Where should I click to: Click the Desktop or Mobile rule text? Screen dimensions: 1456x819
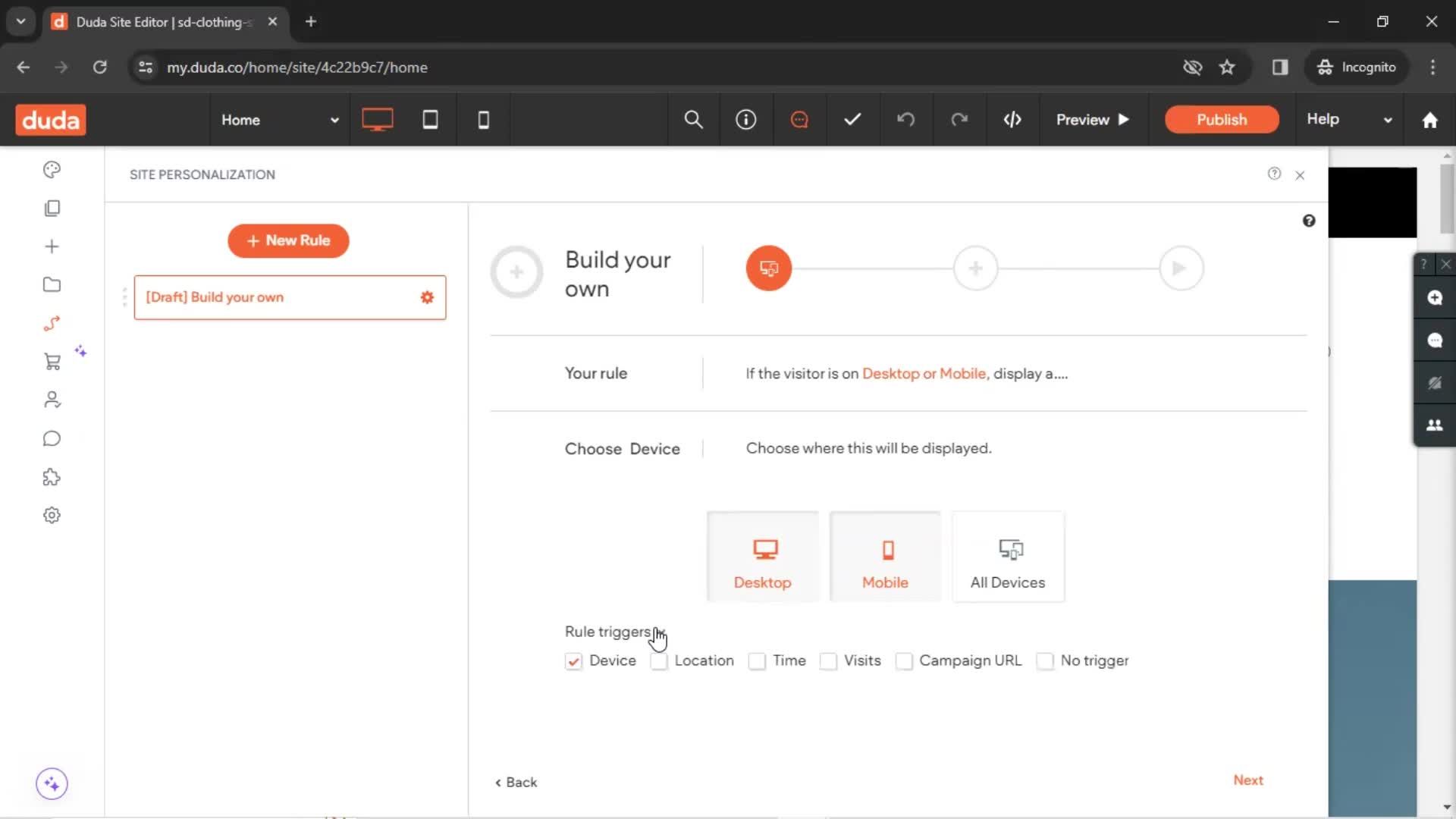point(924,374)
